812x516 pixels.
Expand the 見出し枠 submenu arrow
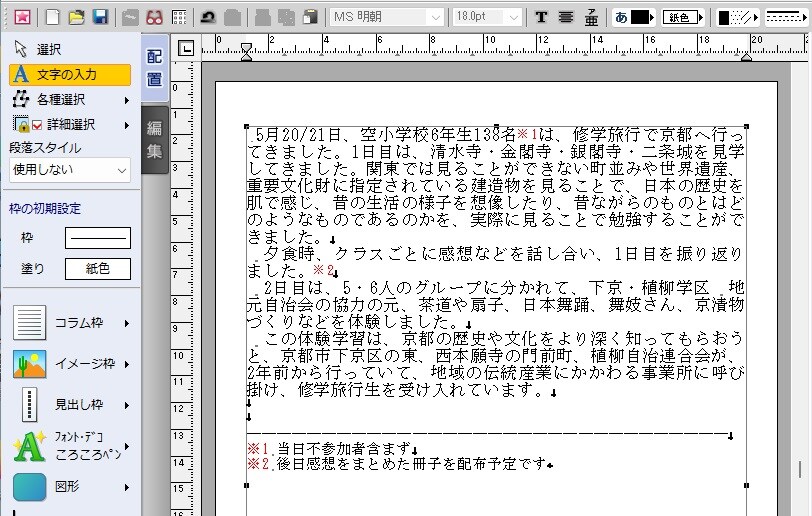(x=126, y=405)
